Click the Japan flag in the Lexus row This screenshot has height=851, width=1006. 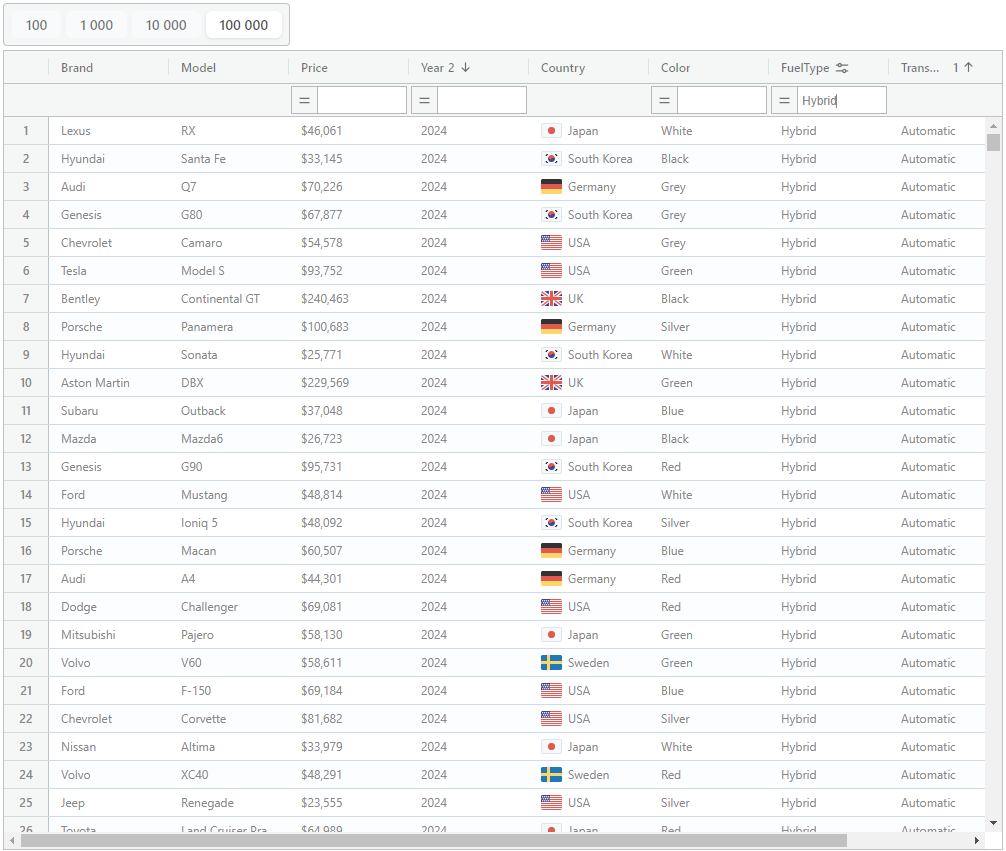pyautogui.click(x=551, y=131)
